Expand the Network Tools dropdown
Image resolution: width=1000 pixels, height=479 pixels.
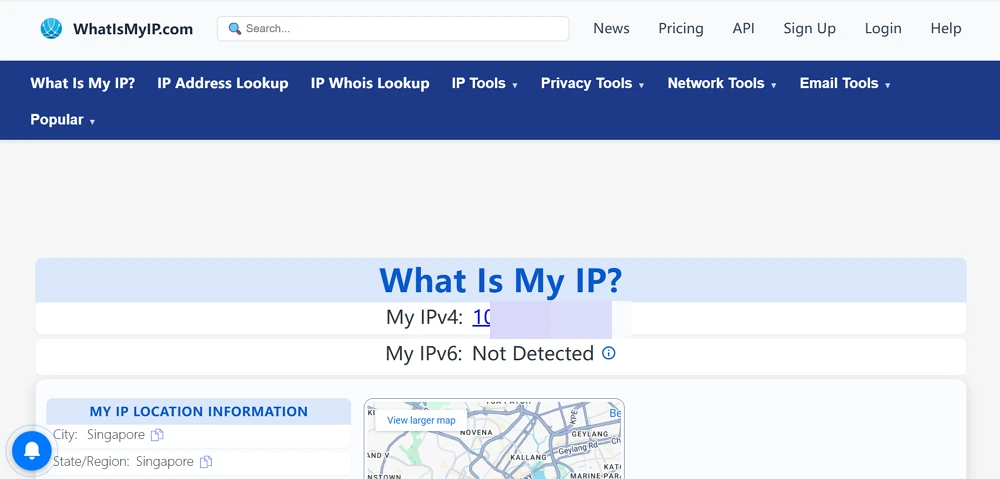point(722,84)
